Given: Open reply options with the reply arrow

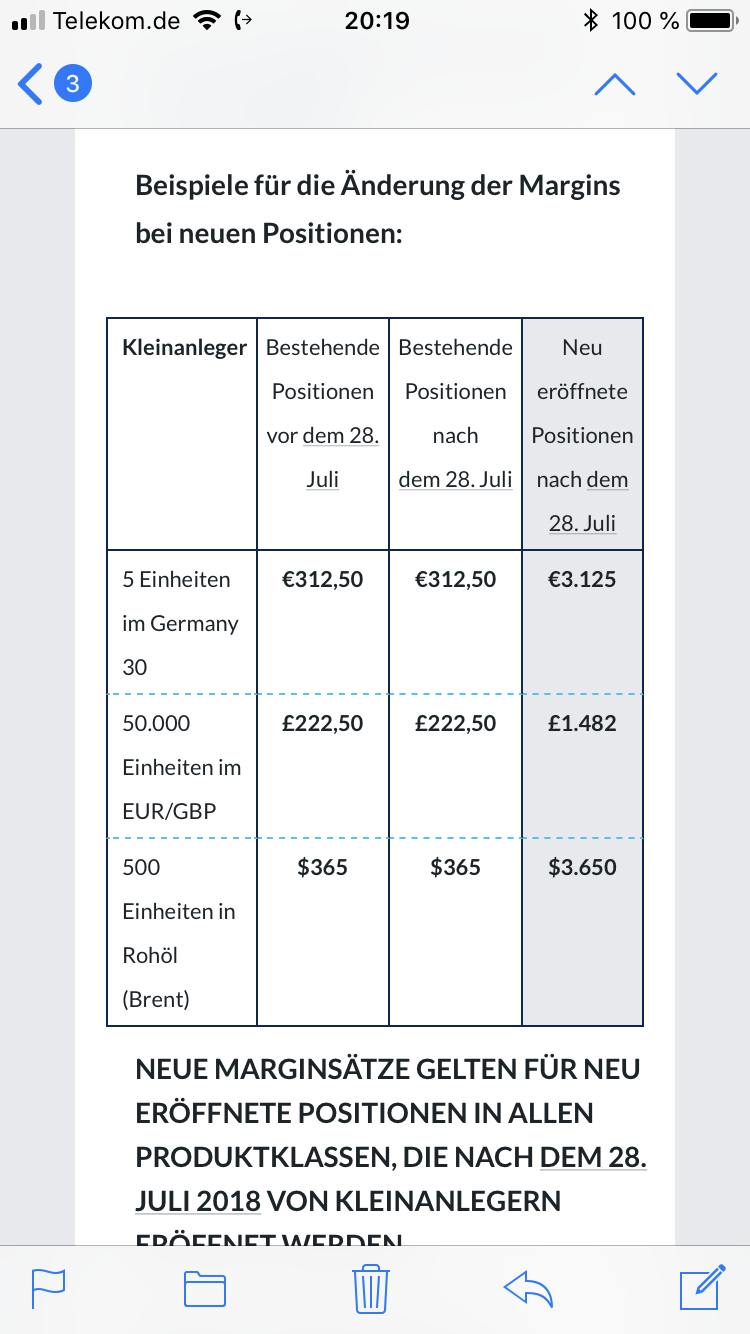Looking at the screenshot, I should [x=529, y=1288].
